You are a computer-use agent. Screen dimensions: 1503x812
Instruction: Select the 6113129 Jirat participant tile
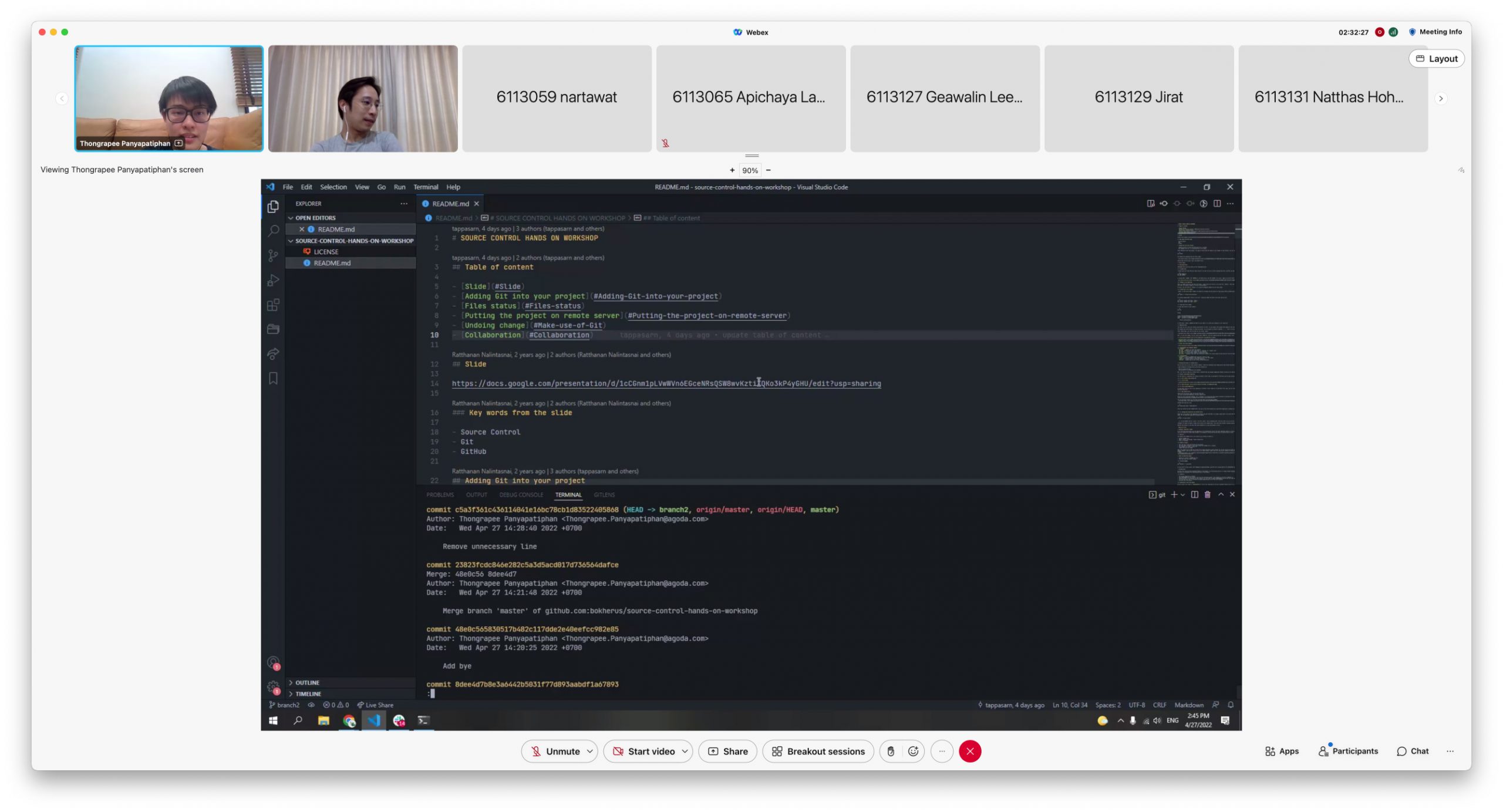[x=1138, y=98]
